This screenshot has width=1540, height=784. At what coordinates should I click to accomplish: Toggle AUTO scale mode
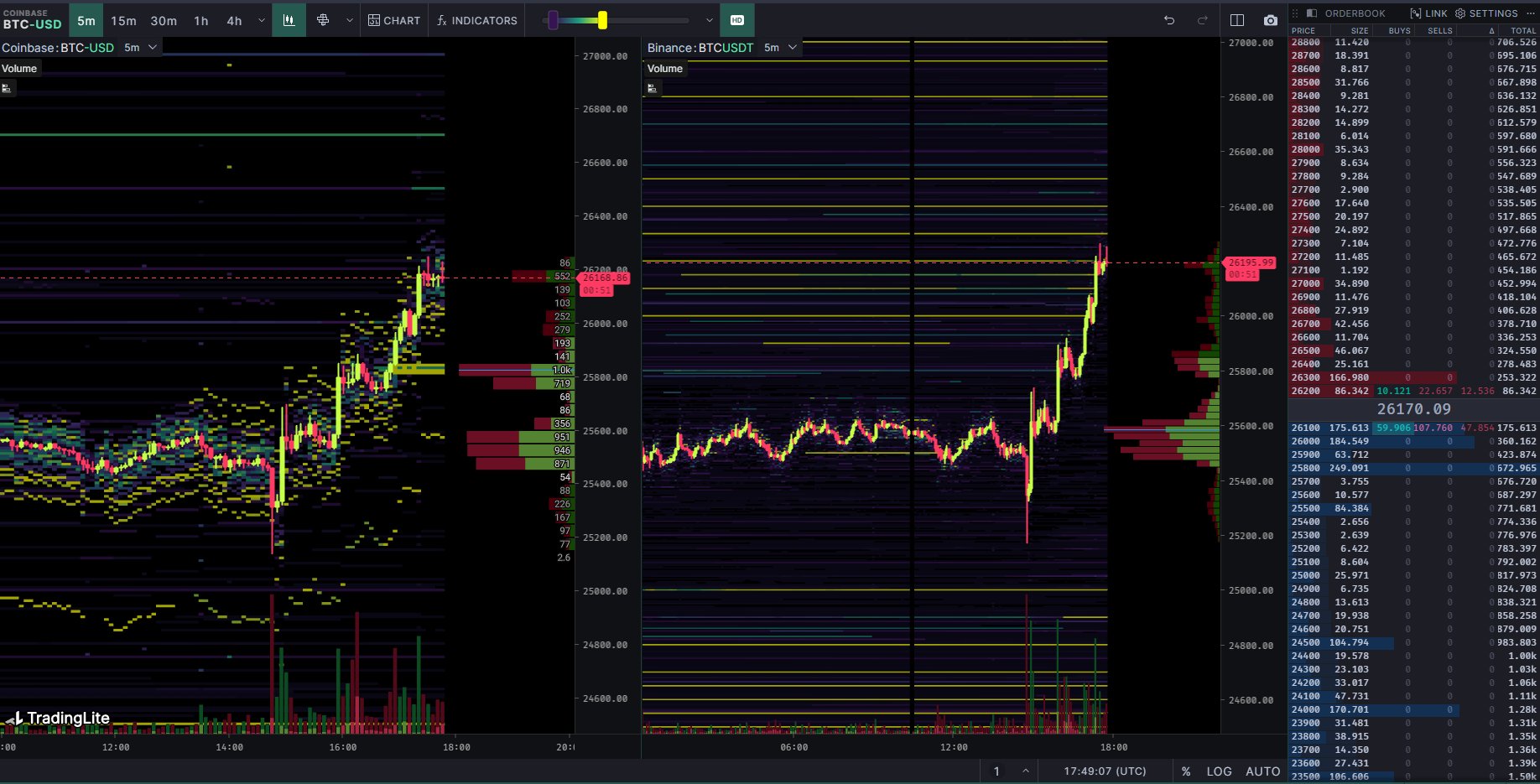pos(1263,771)
